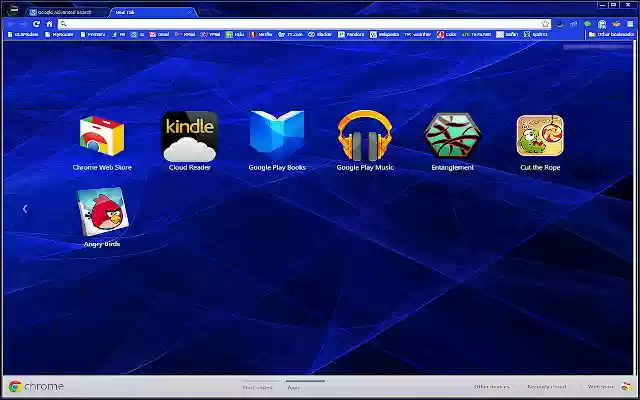Click the browser back arrow

click(x=11, y=24)
